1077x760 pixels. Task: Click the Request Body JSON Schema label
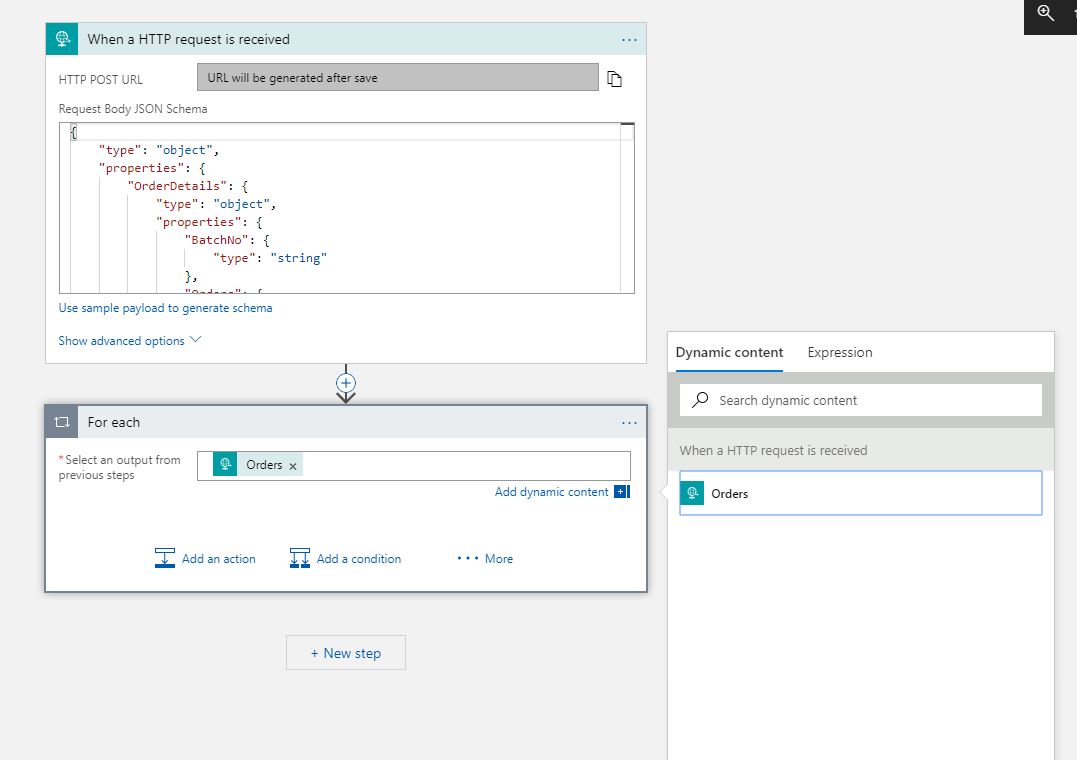[133, 109]
